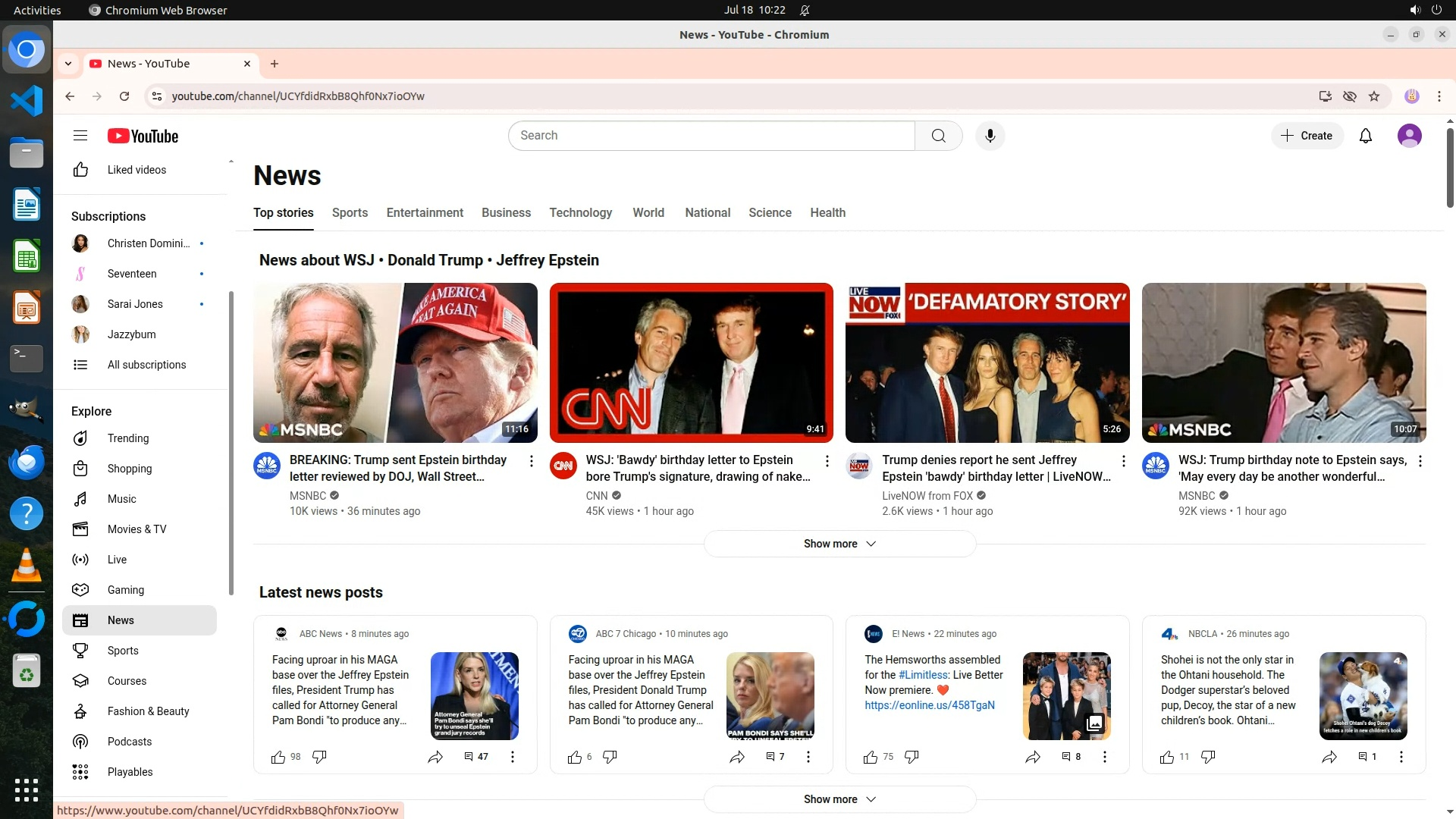Switch to the Technology tab
This screenshot has width=1456, height=819.
pos(580,213)
